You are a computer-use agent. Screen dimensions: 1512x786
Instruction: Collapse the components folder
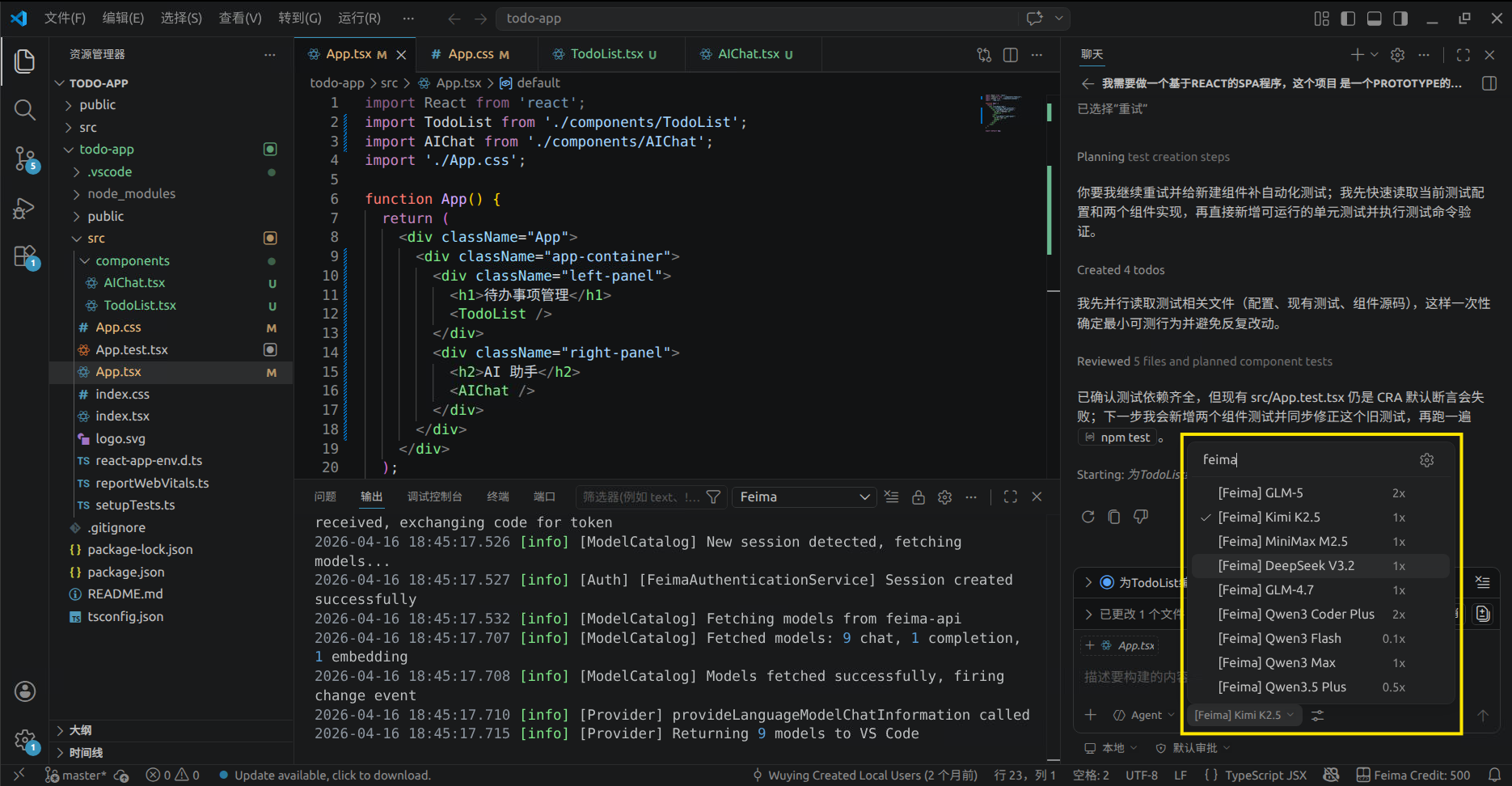pyautogui.click(x=171, y=260)
